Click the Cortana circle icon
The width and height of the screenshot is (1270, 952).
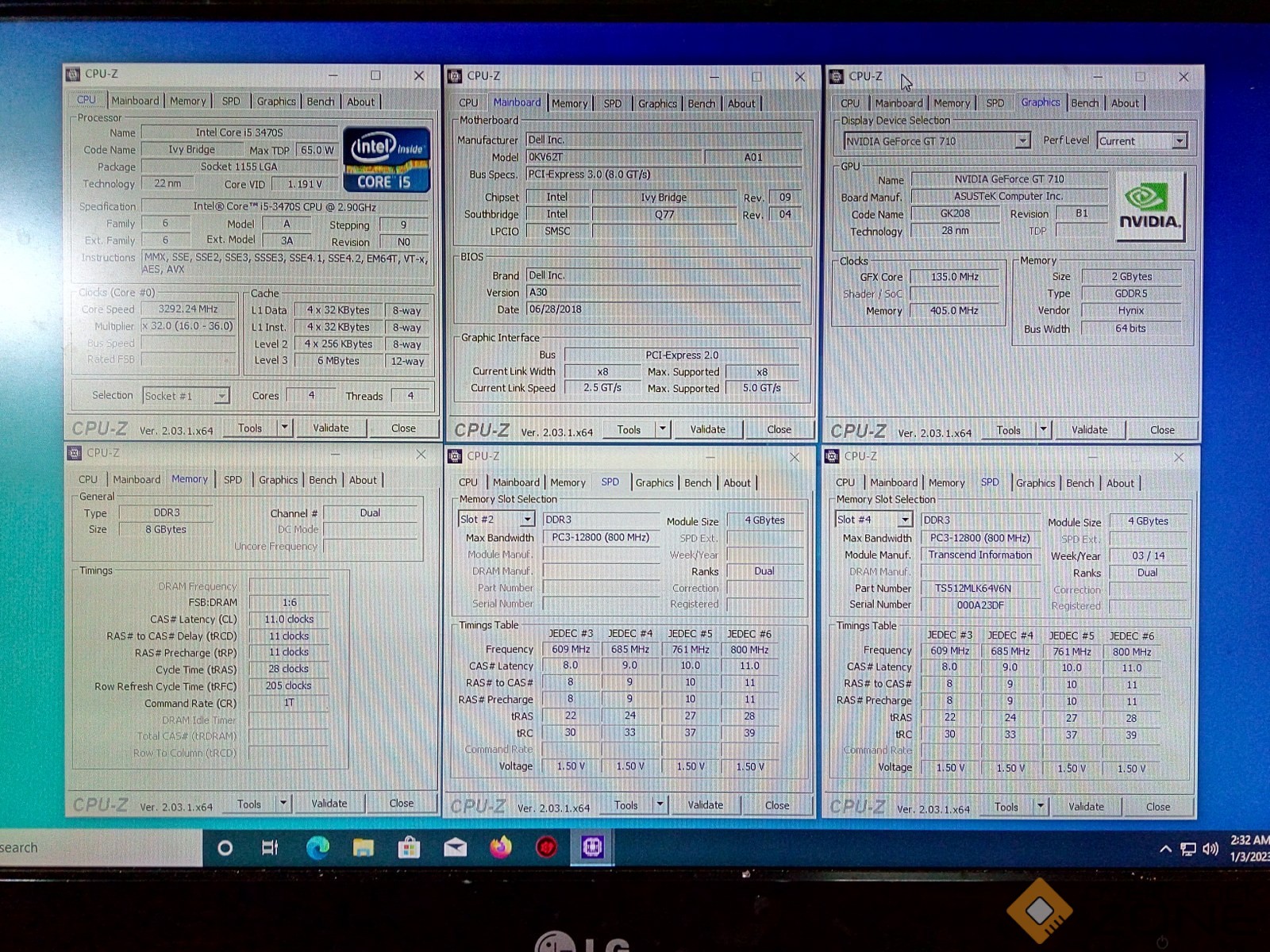[x=225, y=848]
